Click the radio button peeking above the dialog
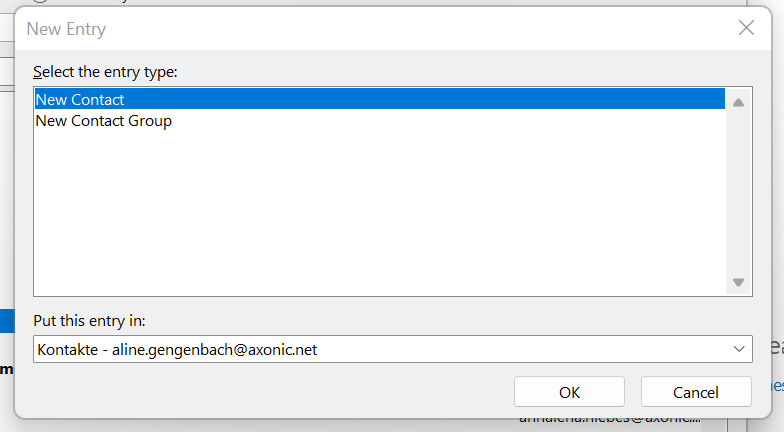 point(40,3)
